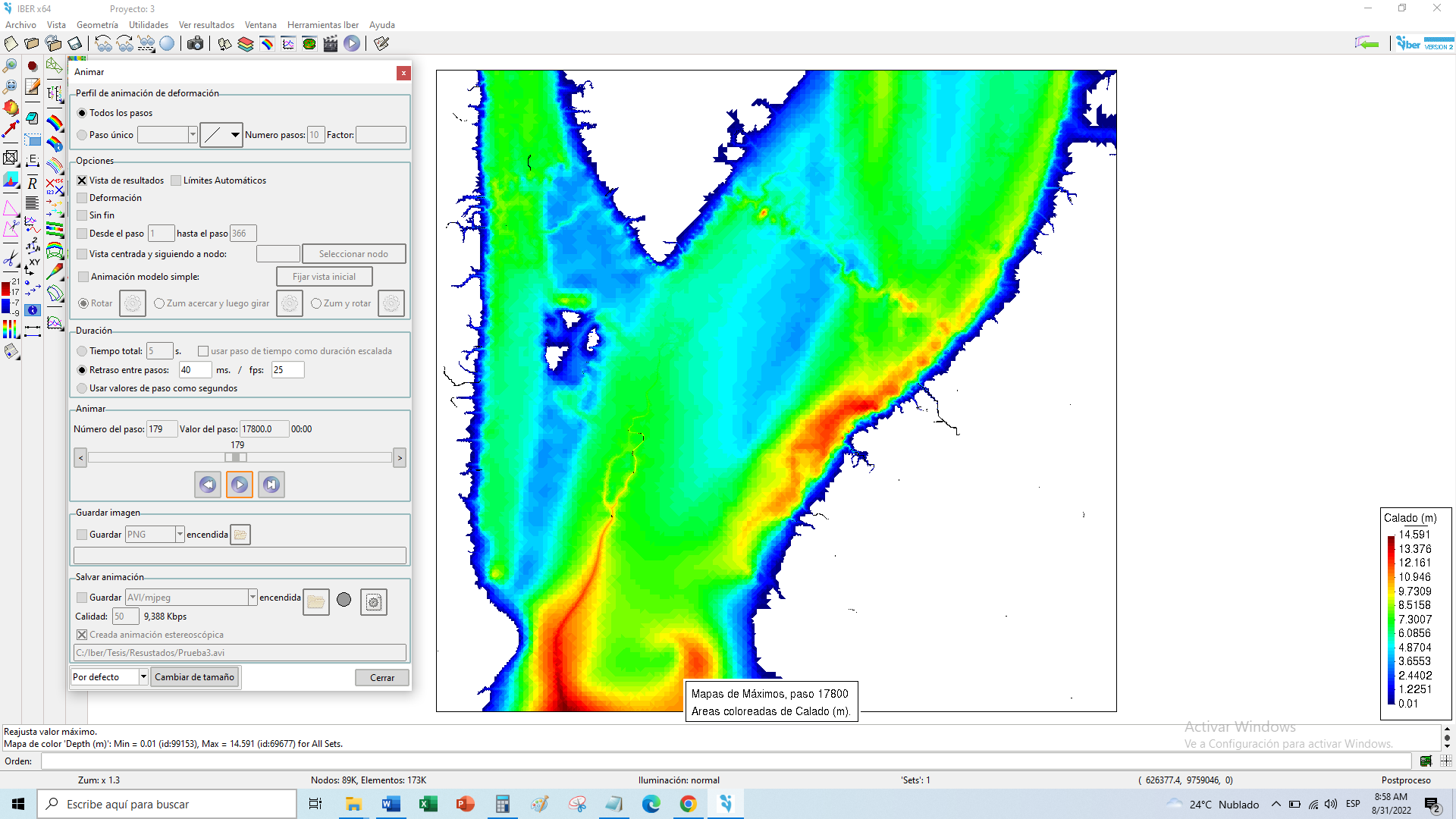Image resolution: width=1456 pixels, height=819 pixels.
Task: Open the Archivo menu
Action: point(20,25)
